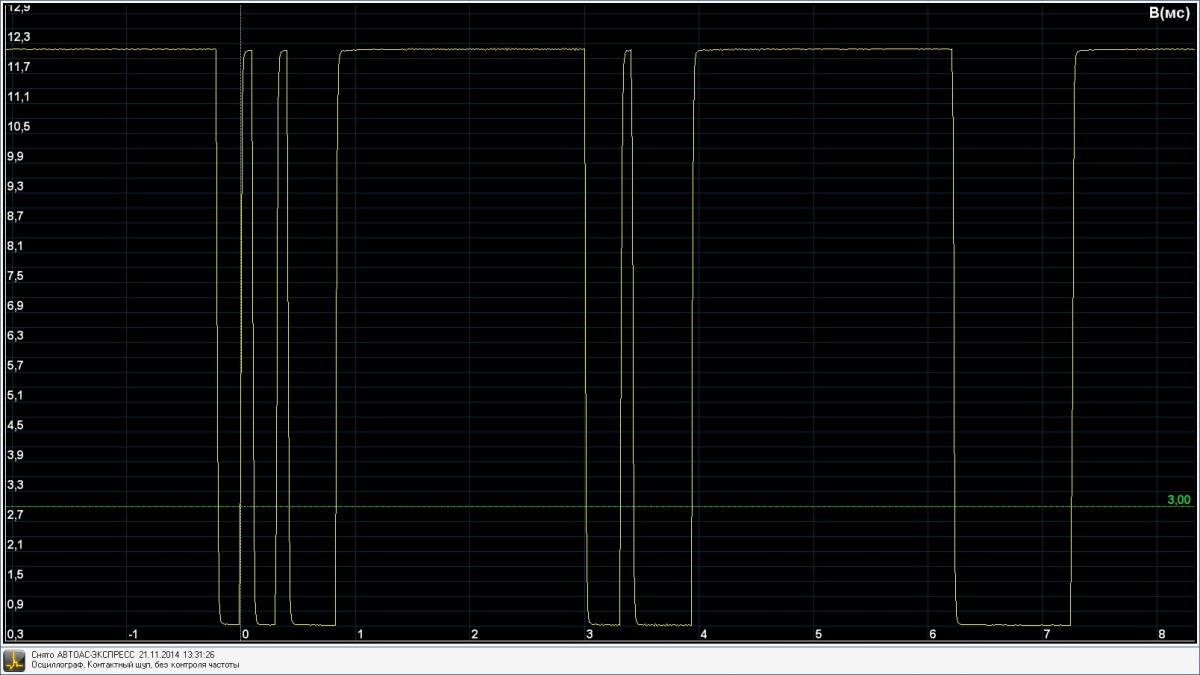This screenshot has width=1200, height=675.
Task: Click the 4 time axis label
Action: (x=704, y=634)
